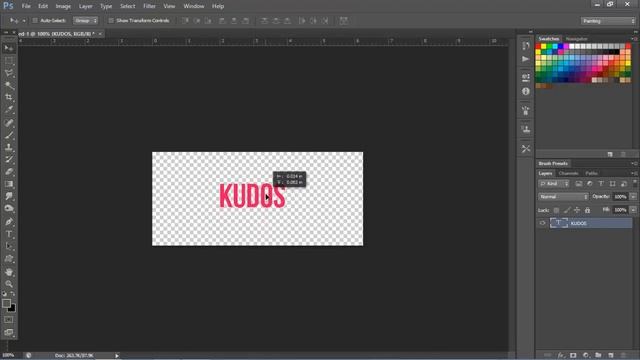Image resolution: width=640 pixels, height=360 pixels.
Task: Select the Shape tool
Action: (x=9, y=259)
